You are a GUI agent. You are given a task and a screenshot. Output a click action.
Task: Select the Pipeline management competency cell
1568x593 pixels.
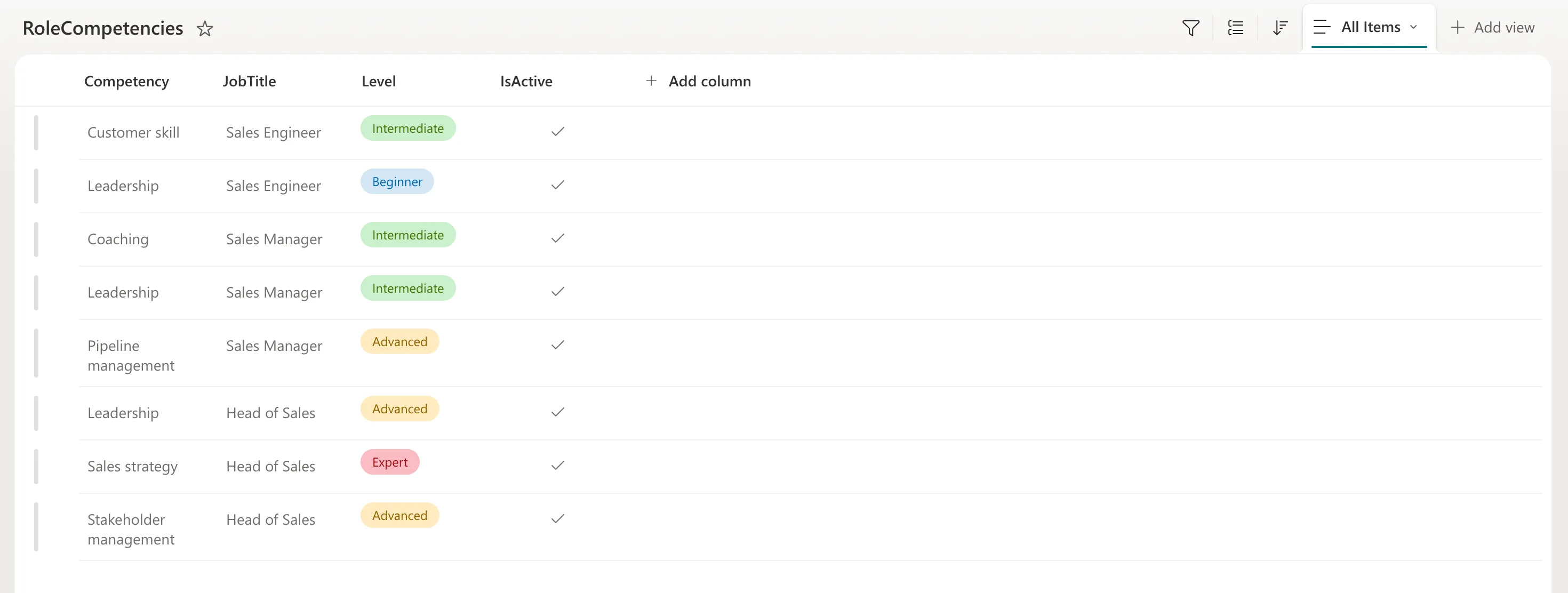pos(131,356)
